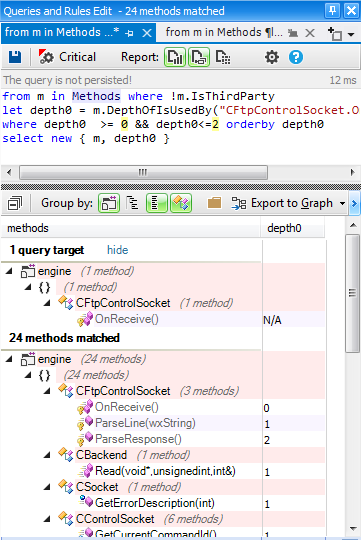This screenshot has width=361, height=540.
Task: Click Export to Graph button
Action: 282,203
